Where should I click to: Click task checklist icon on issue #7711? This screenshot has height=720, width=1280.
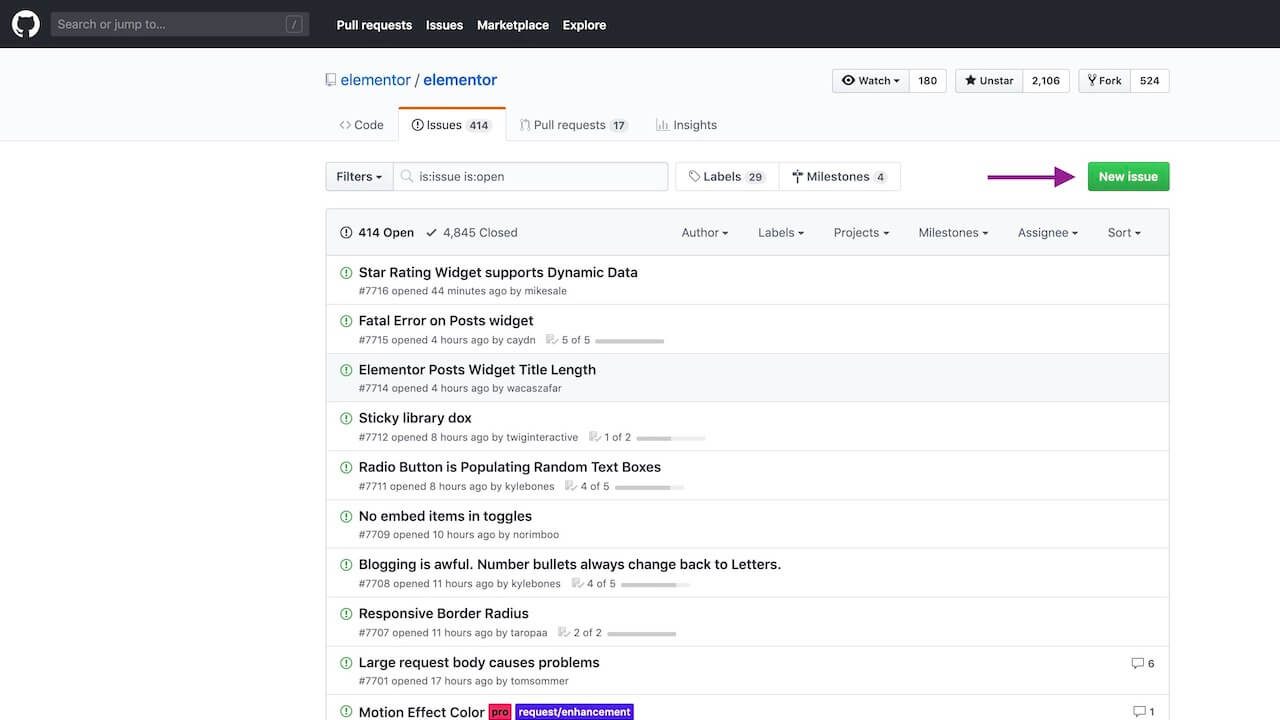(571, 486)
